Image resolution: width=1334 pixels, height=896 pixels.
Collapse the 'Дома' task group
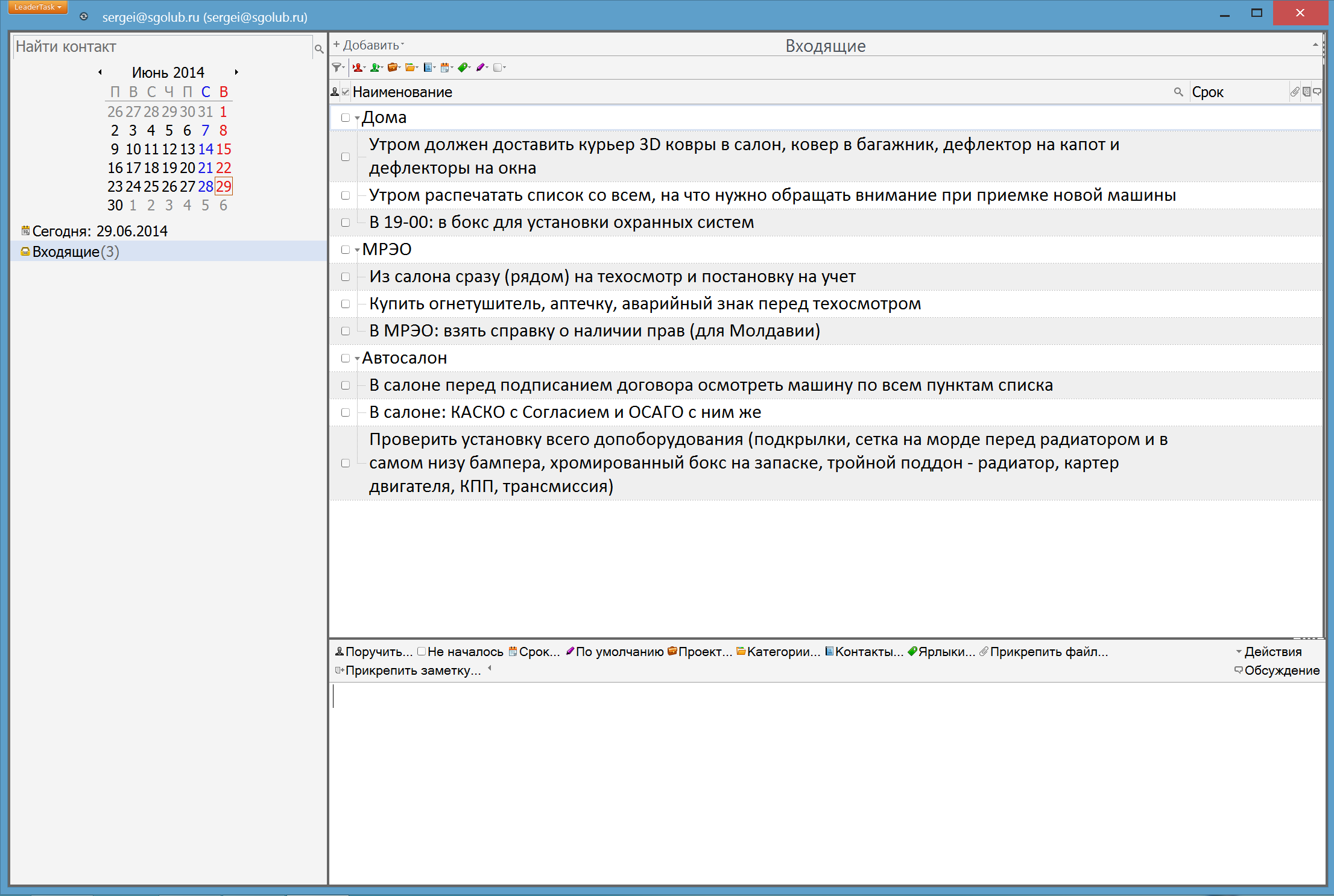357,119
